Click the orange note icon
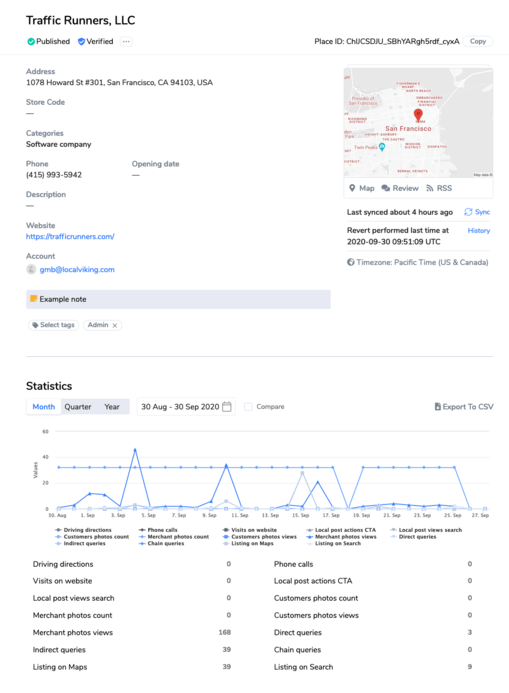Screen dimensions: 509x693 pos(34,299)
